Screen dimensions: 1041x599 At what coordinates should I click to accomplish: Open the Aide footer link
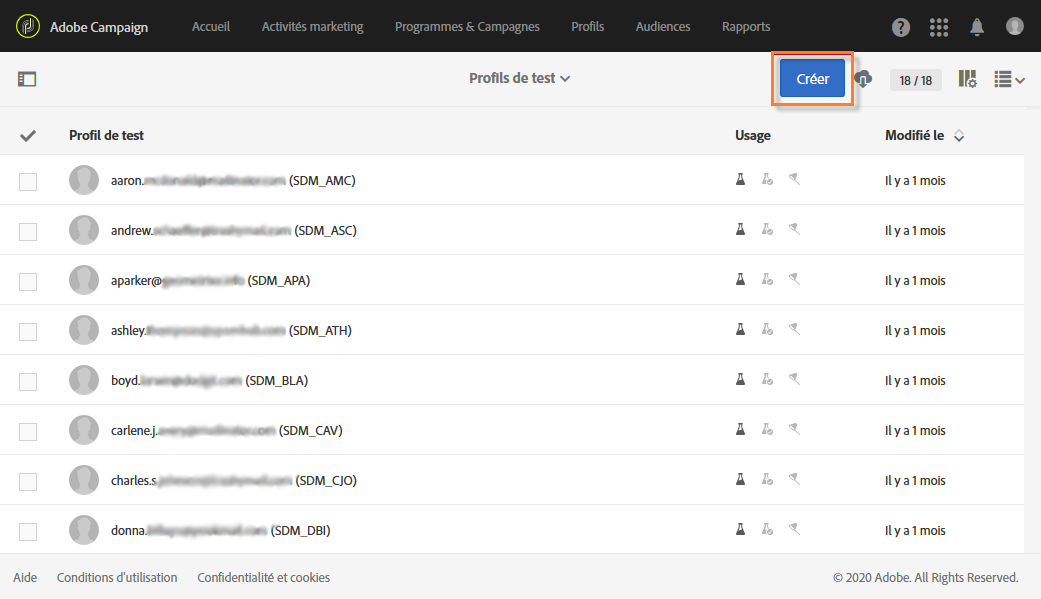(x=25, y=577)
